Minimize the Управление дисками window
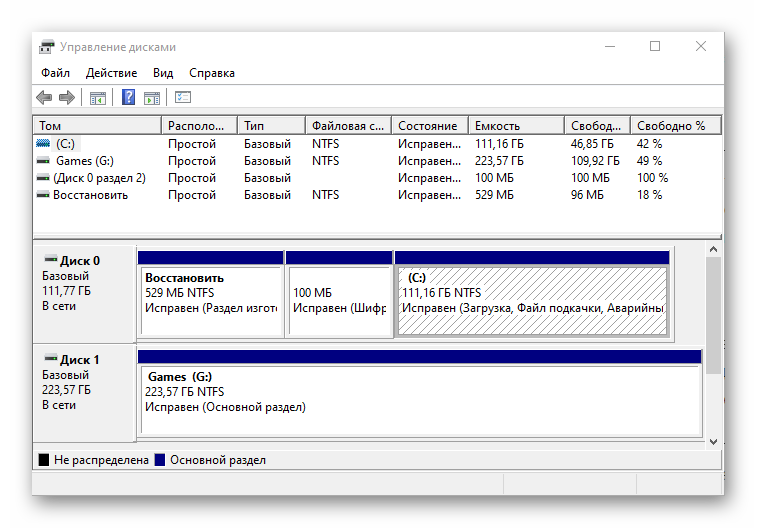The image size is (757, 528). click(610, 46)
